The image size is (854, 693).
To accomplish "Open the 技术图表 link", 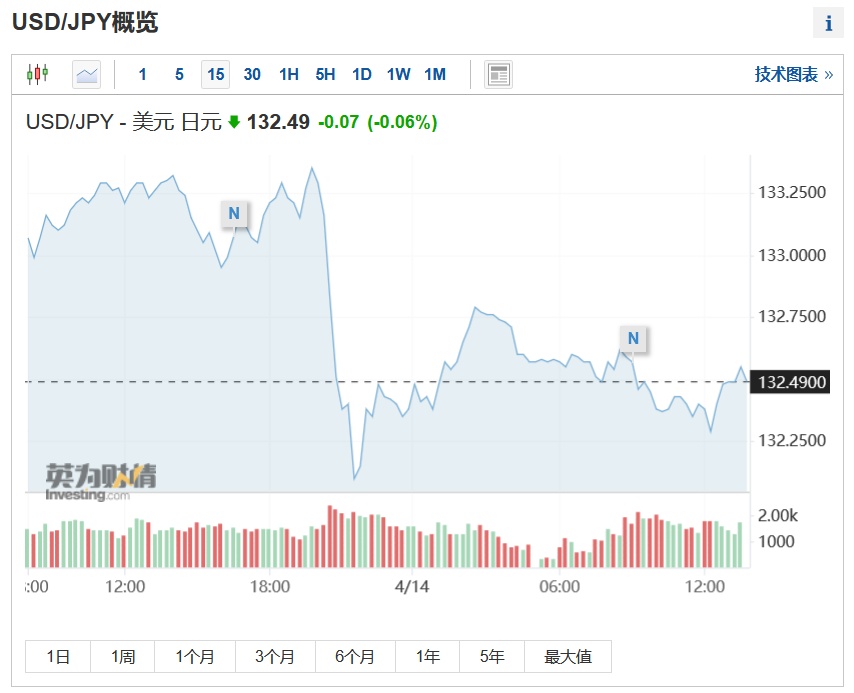I will pyautogui.click(x=793, y=74).
